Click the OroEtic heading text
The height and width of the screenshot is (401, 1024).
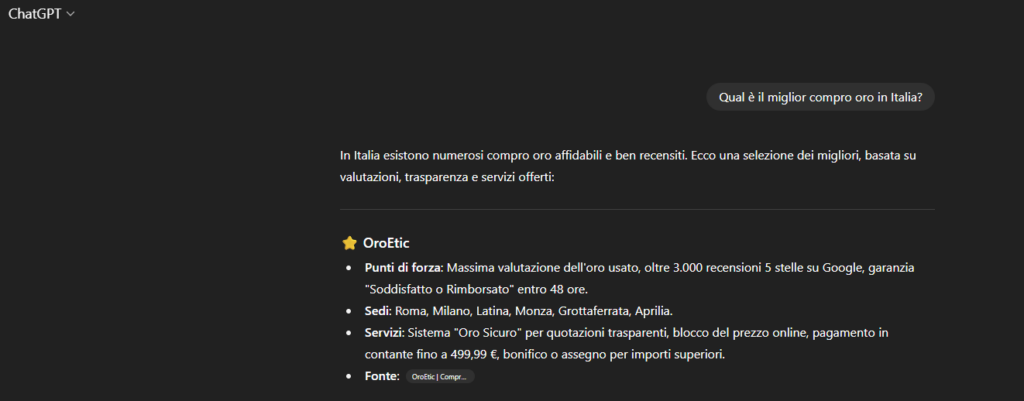[x=386, y=243]
